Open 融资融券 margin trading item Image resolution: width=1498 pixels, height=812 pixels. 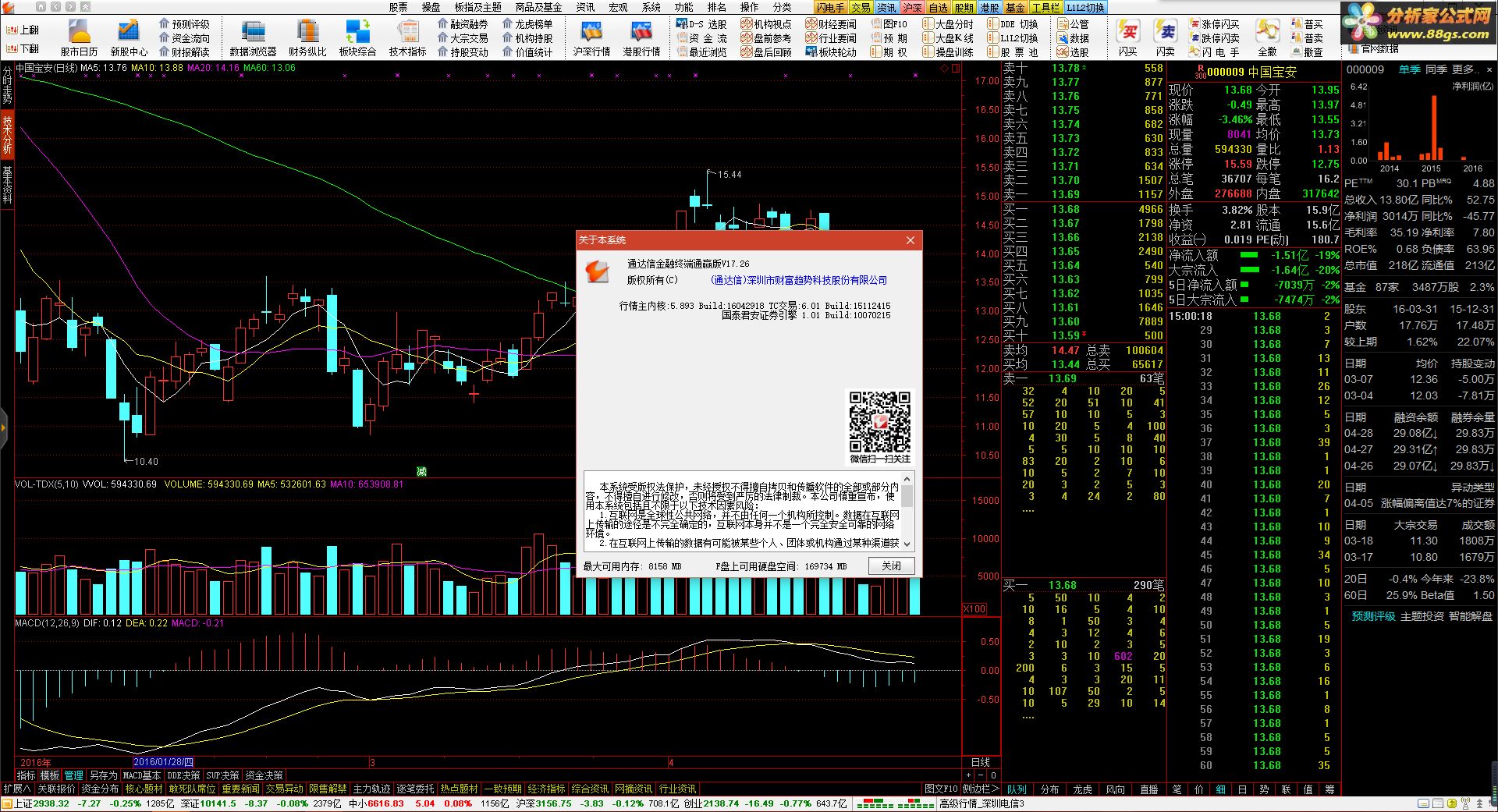pyautogui.click(x=463, y=24)
